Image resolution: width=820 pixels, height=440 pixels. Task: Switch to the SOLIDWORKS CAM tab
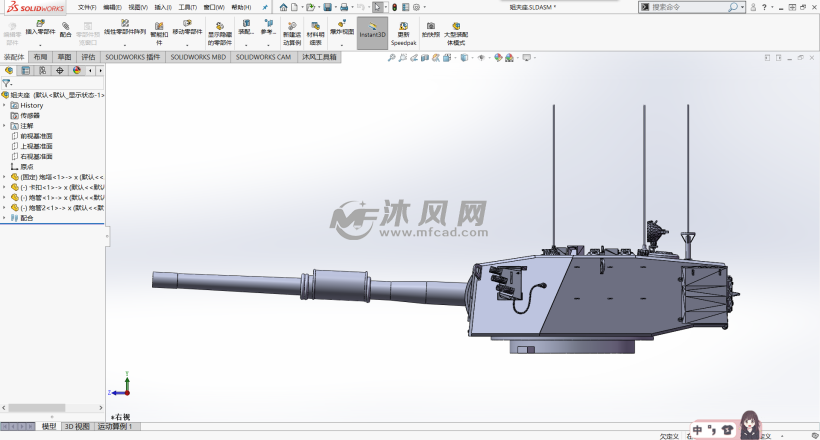coord(266,58)
